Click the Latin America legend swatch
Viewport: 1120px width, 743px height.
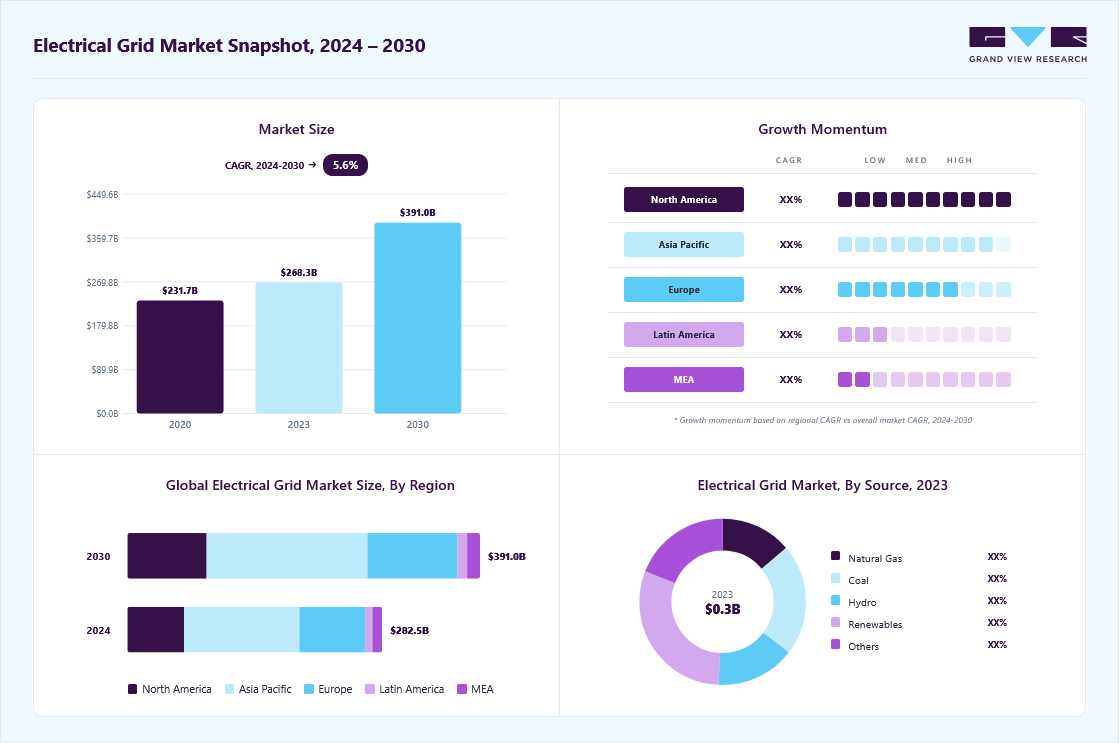(x=370, y=689)
